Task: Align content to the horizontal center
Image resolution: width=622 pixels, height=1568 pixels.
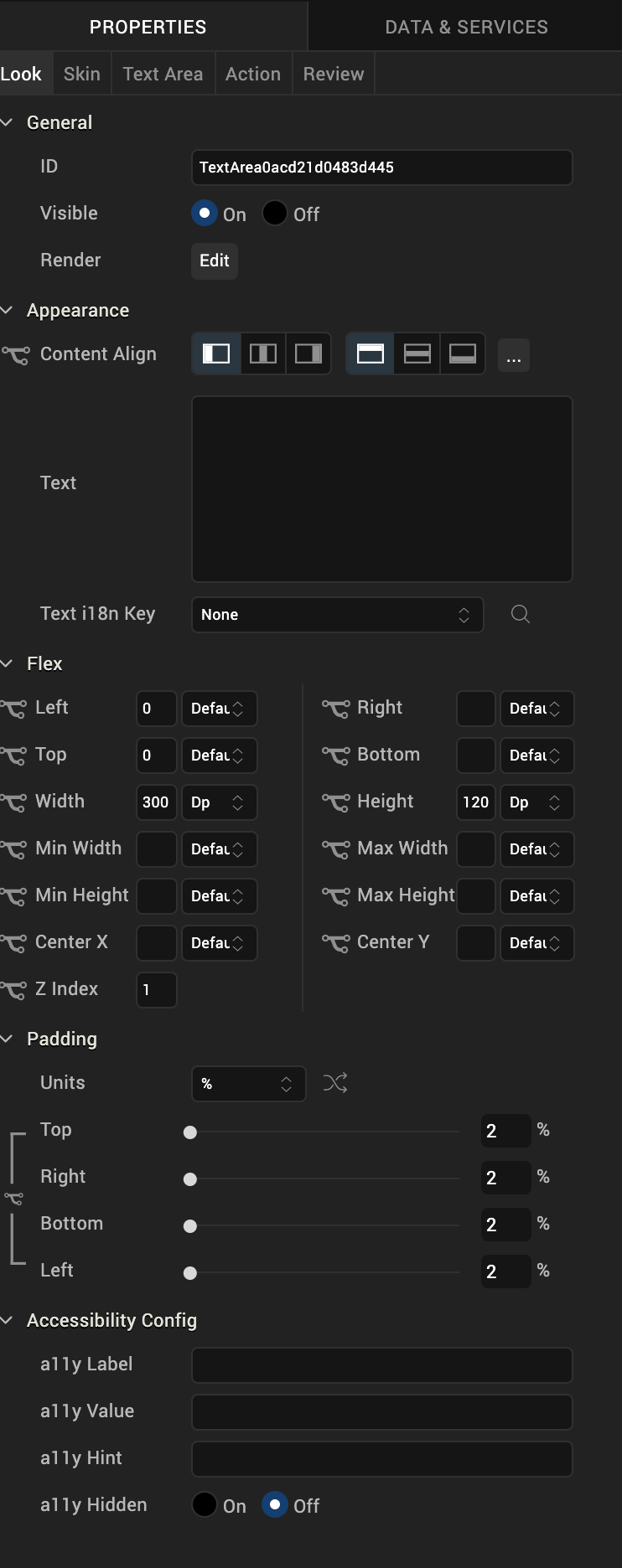Action: pyautogui.click(x=263, y=354)
